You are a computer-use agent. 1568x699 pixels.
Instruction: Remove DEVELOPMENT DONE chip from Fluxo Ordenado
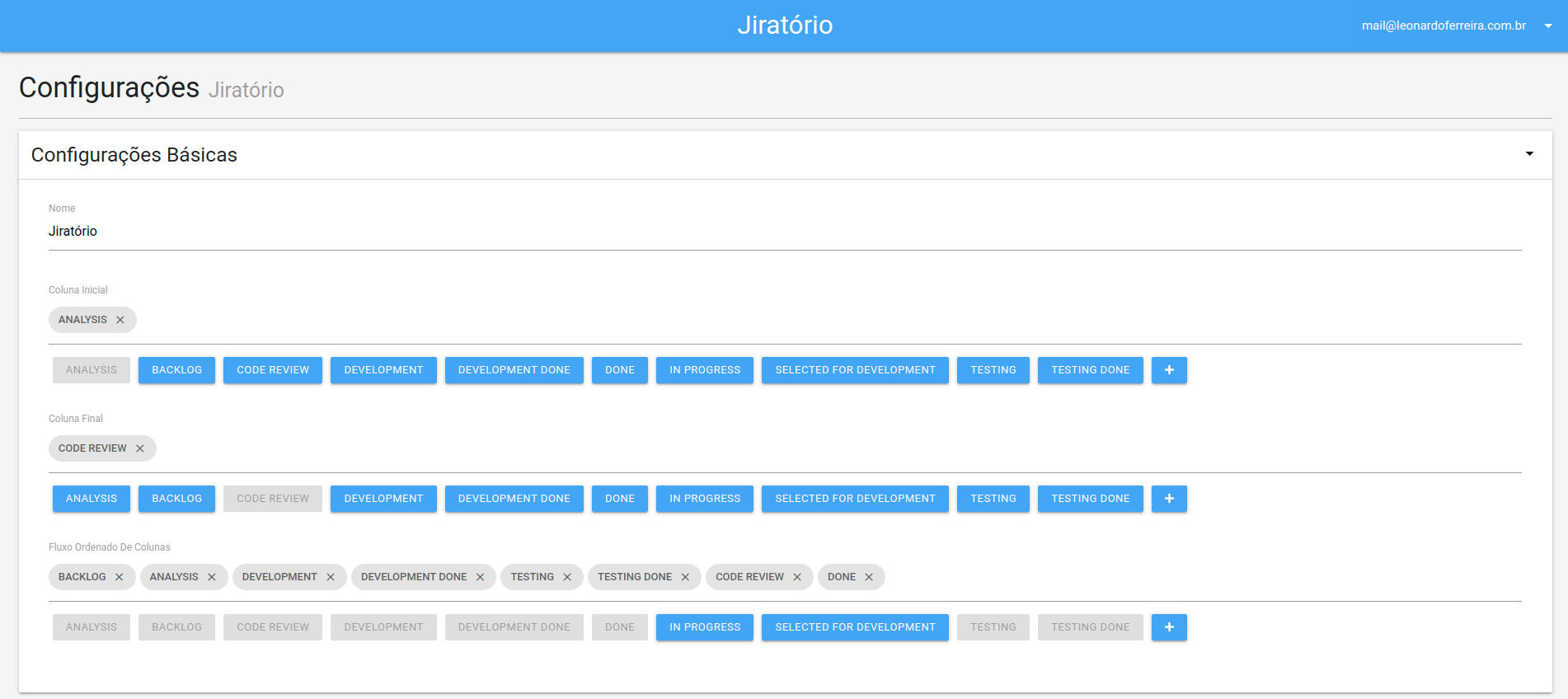[x=481, y=577]
